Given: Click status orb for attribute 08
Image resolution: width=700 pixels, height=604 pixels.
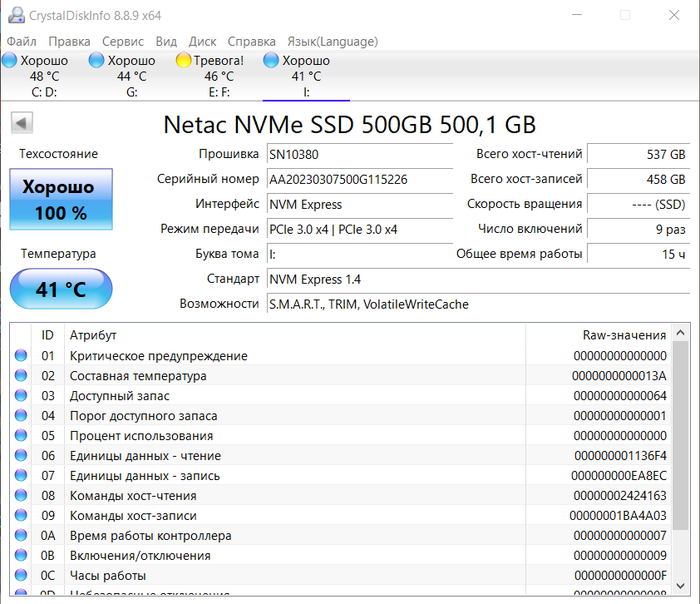Looking at the screenshot, I should pyautogui.click(x=21, y=495).
